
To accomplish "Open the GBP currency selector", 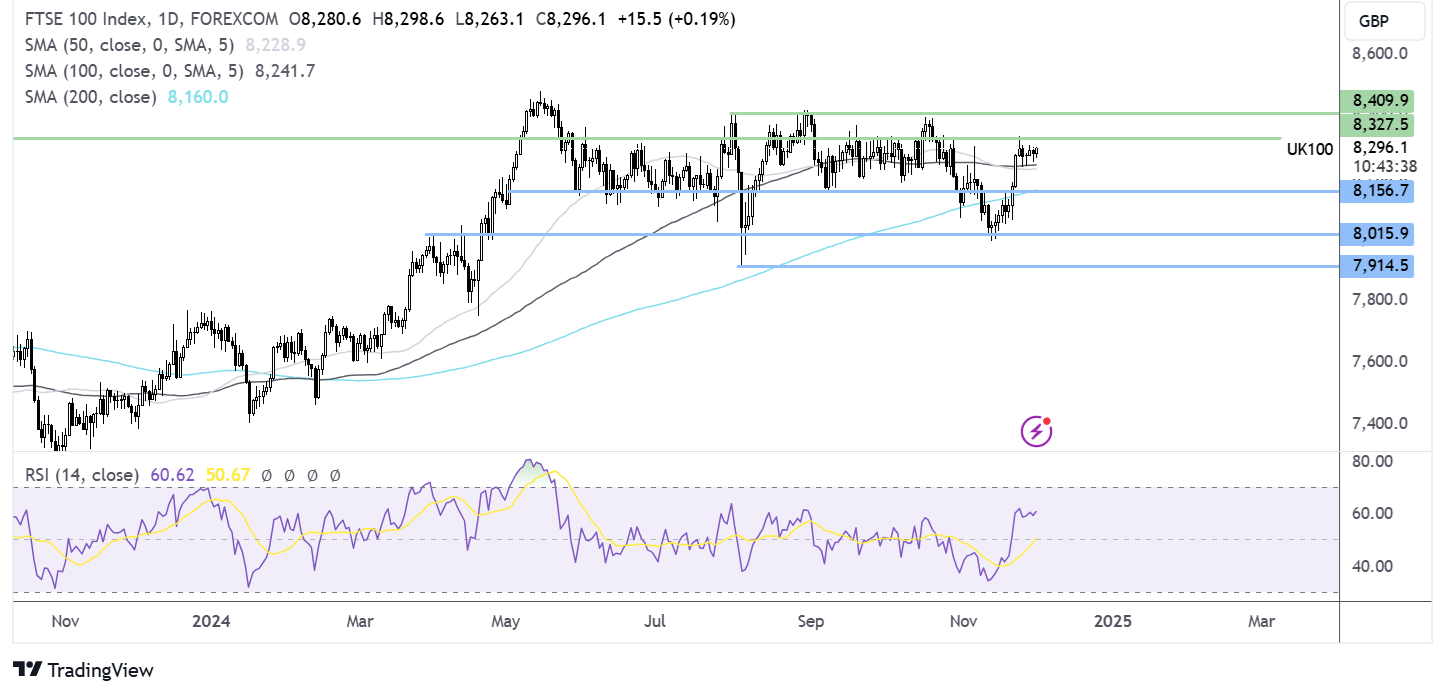I will [1383, 19].
